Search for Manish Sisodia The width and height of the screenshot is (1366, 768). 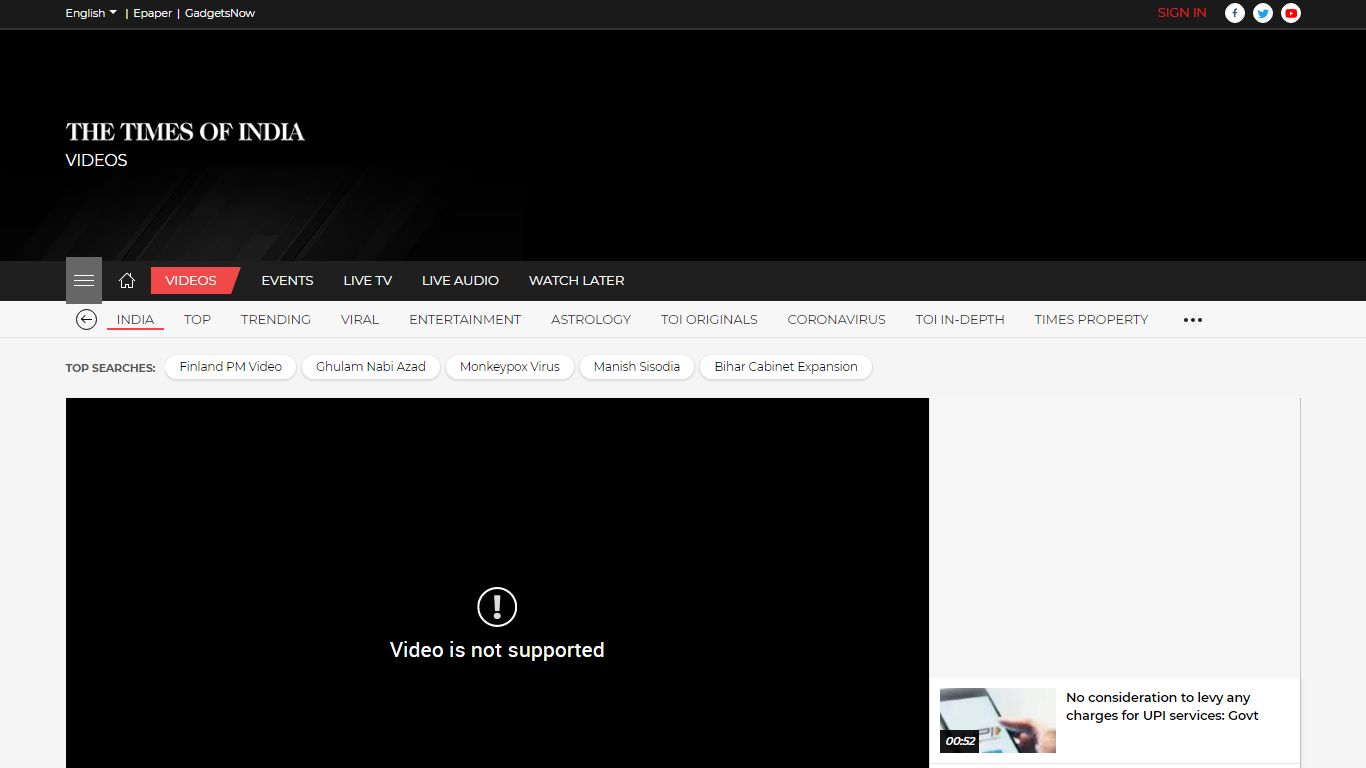pyautogui.click(x=637, y=367)
